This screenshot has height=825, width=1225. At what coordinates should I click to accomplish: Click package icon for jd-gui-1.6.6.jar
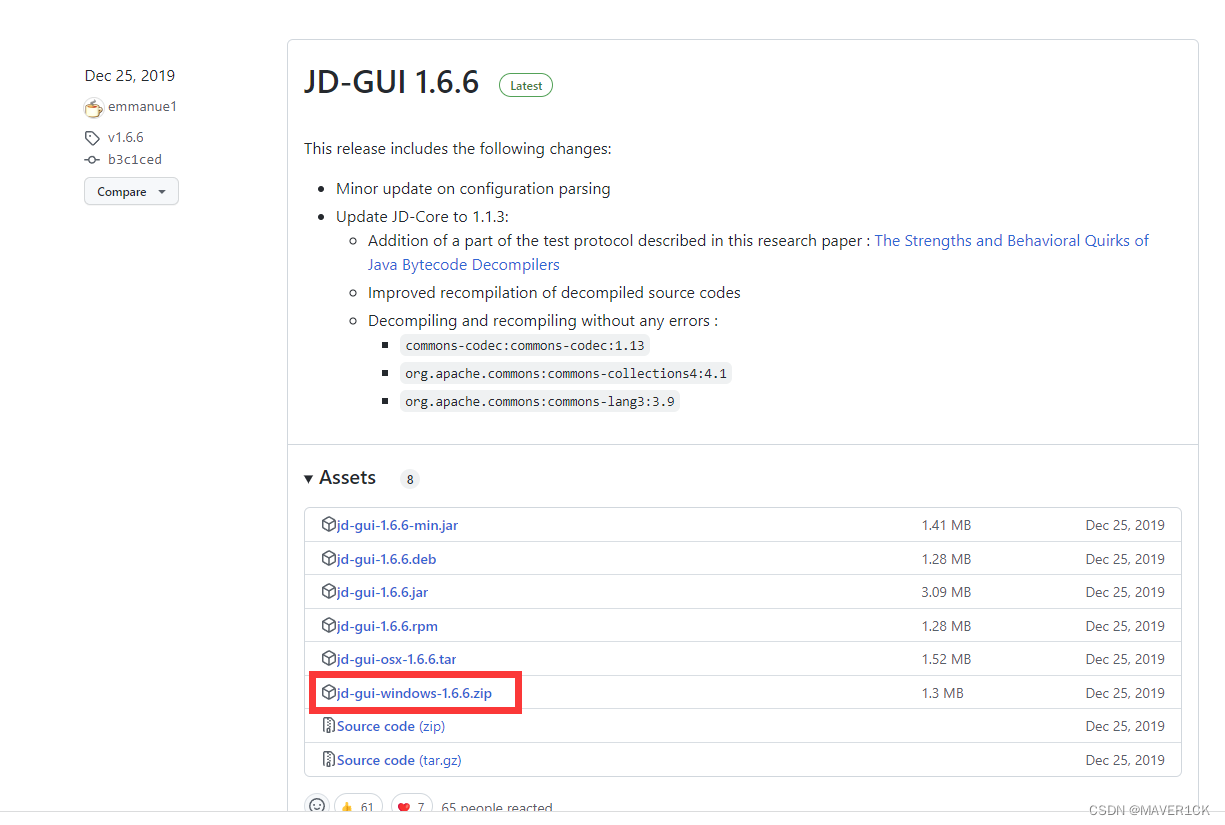(329, 592)
